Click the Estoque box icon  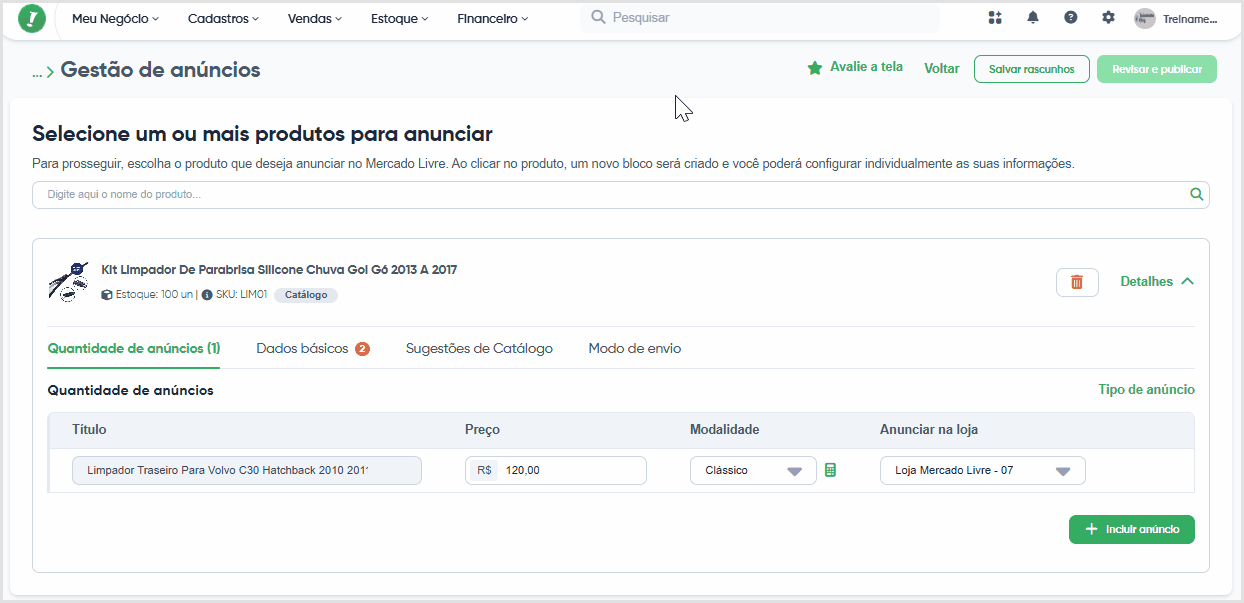pyautogui.click(x=107, y=295)
